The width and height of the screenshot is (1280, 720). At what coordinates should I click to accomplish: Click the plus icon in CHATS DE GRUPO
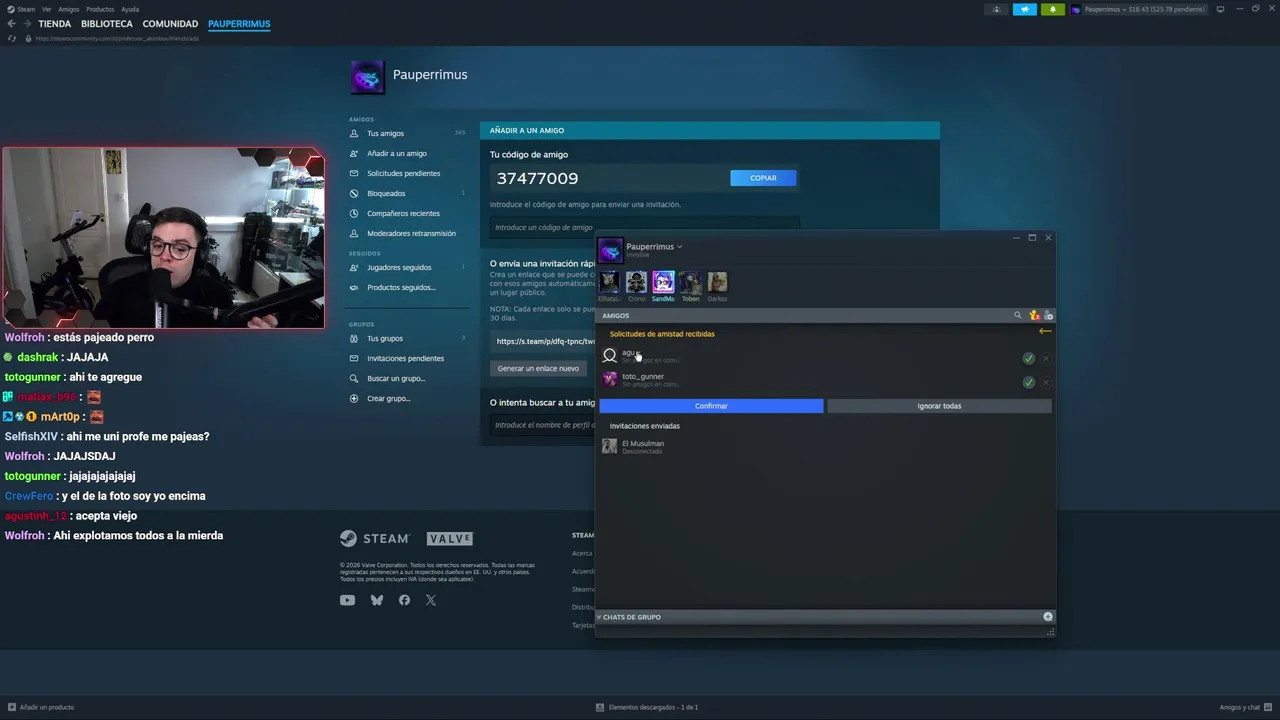pos(1048,617)
